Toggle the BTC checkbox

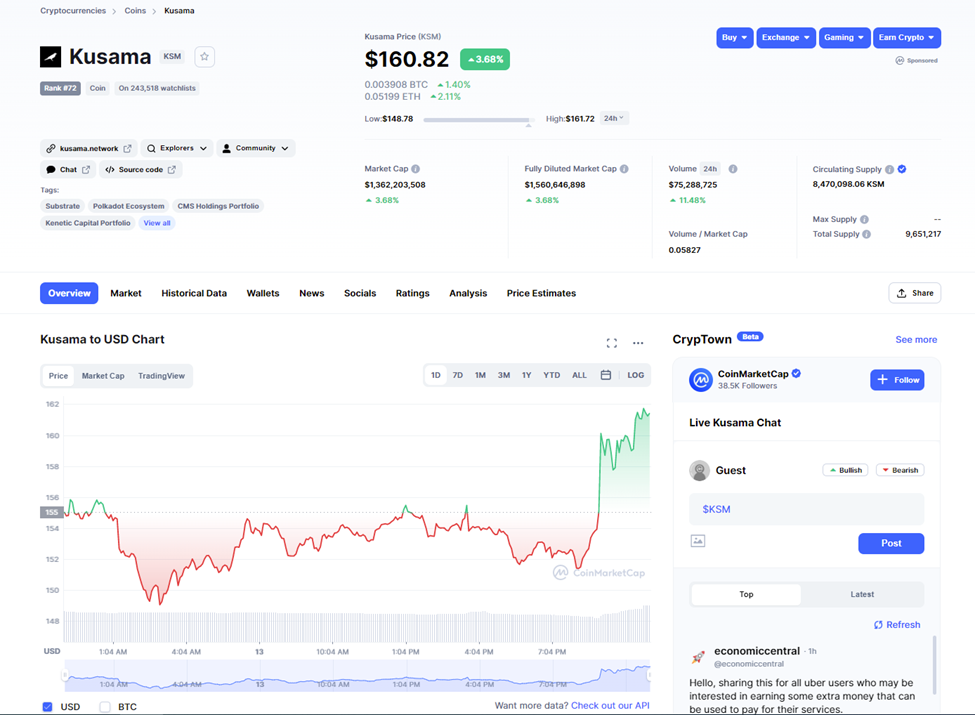click(105, 707)
